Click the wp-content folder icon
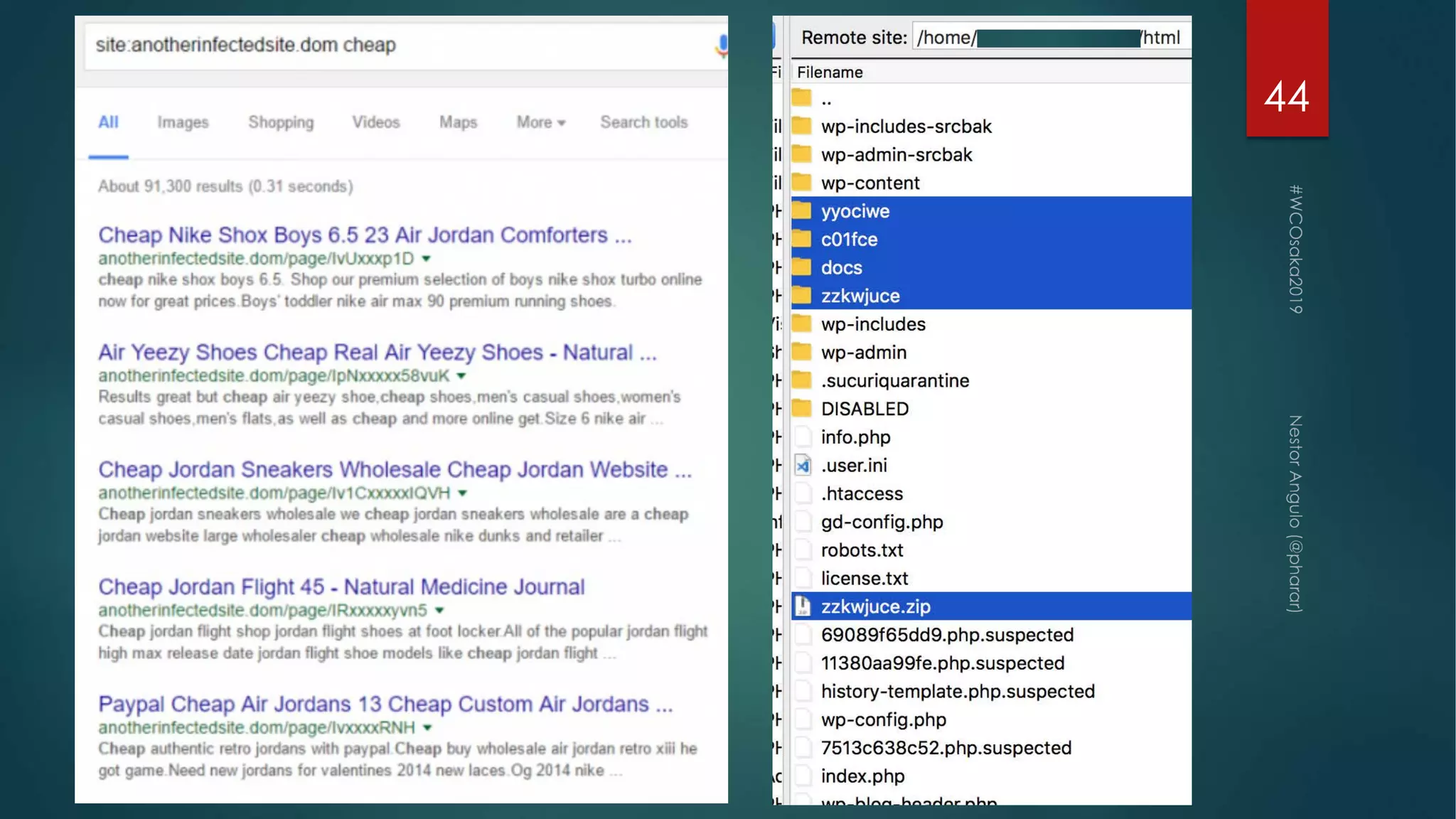The image size is (1456, 819). (x=802, y=183)
